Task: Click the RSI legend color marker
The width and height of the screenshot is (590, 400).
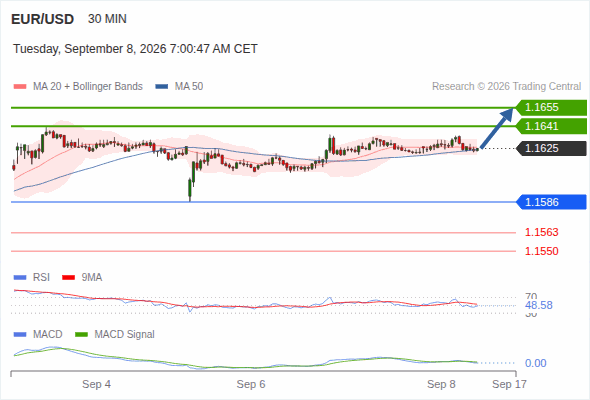Action: coord(20,278)
